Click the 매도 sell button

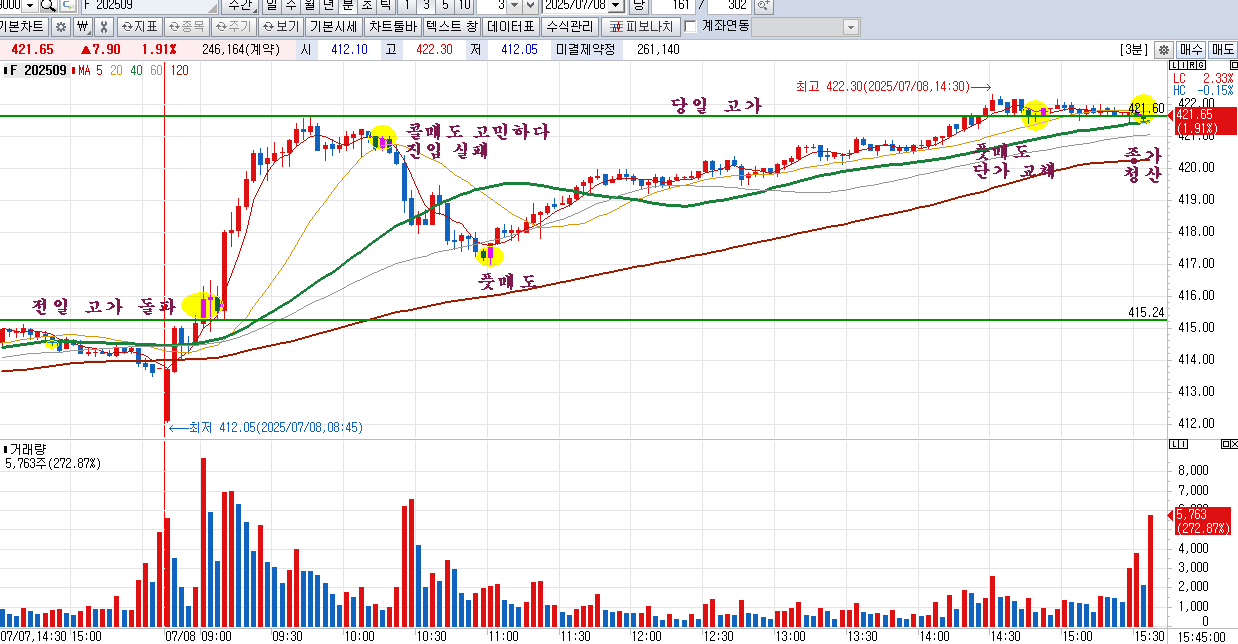(x=1223, y=49)
